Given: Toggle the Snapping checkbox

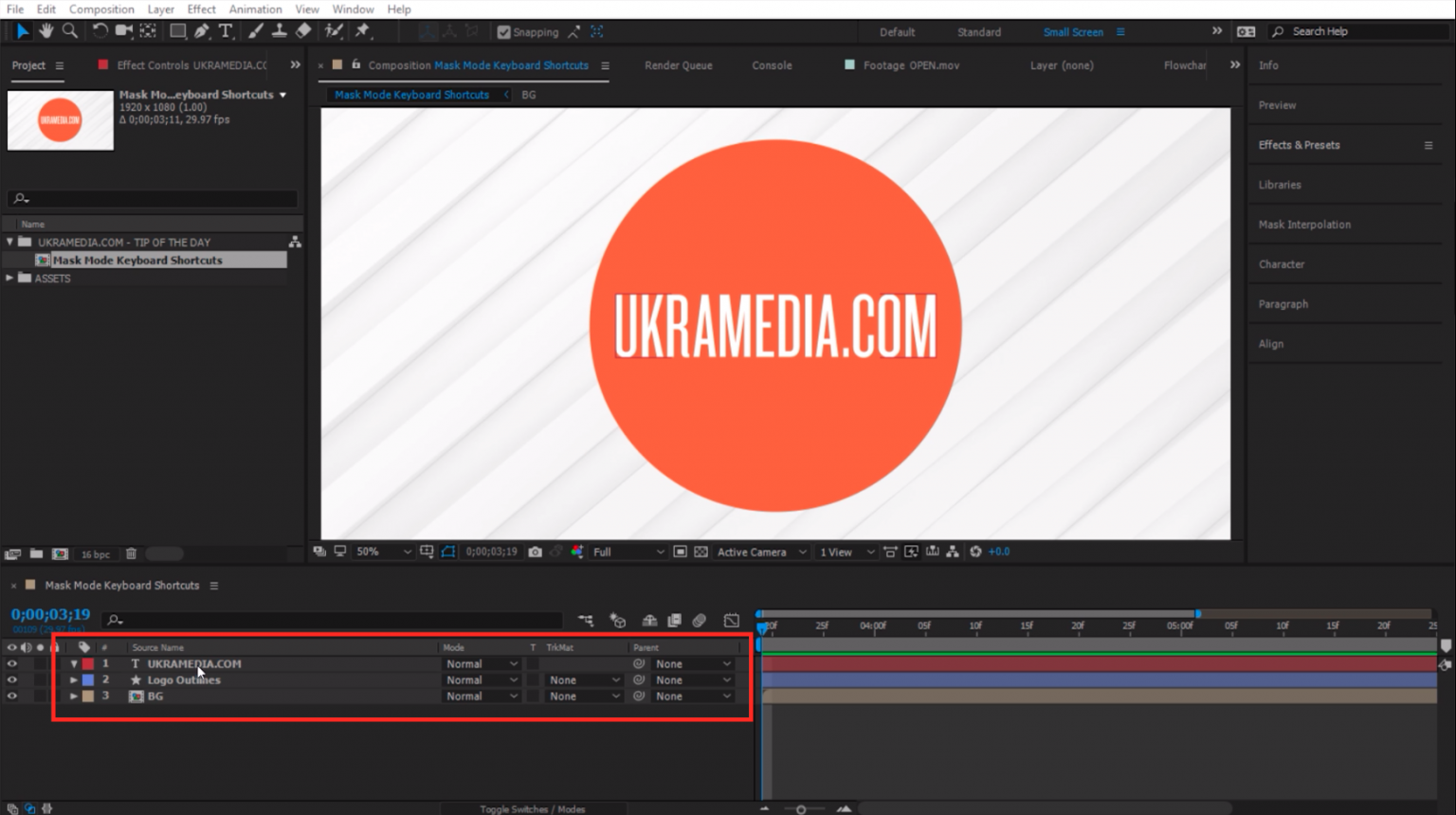Looking at the screenshot, I should click(x=503, y=32).
